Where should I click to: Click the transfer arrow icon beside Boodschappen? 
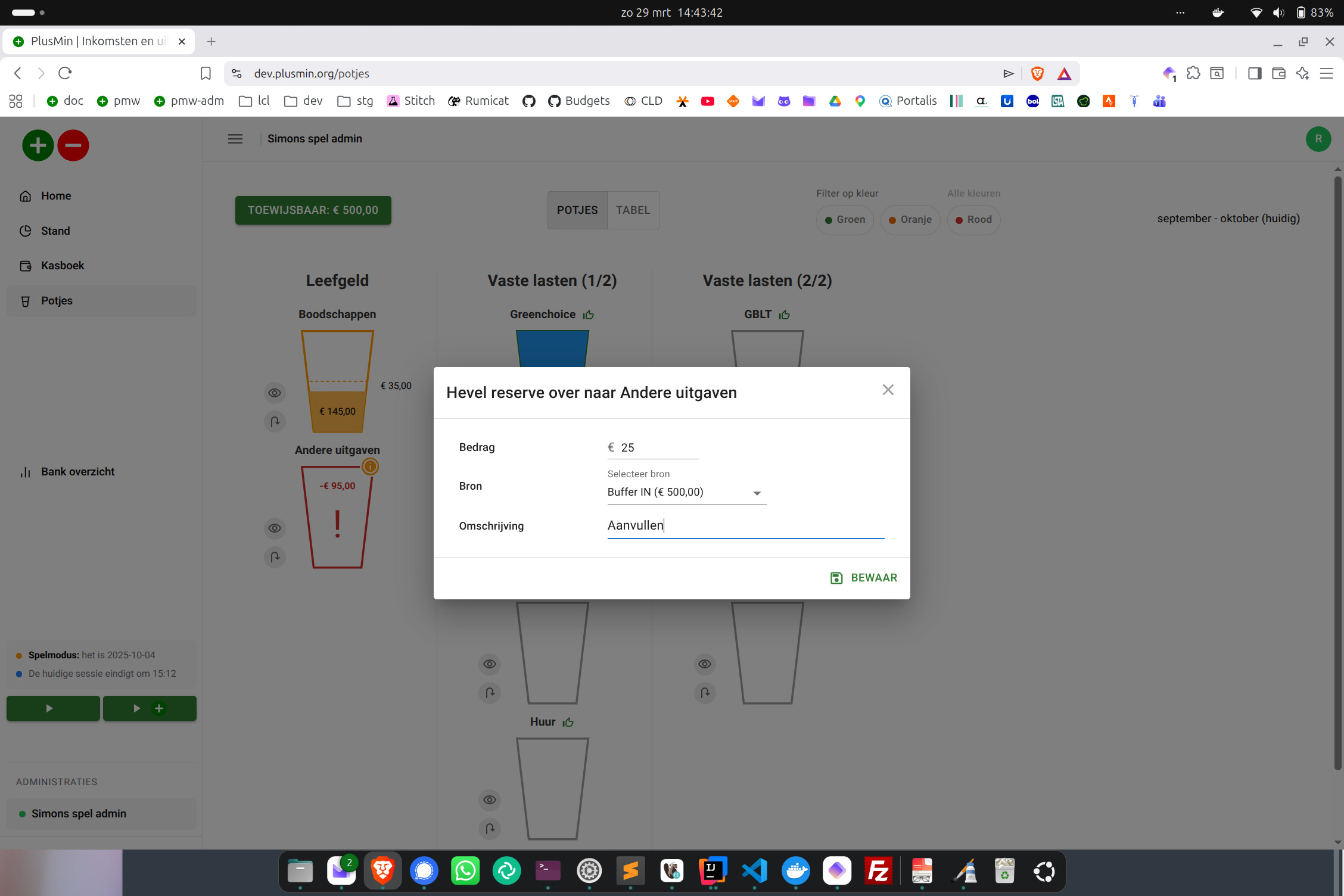[275, 422]
